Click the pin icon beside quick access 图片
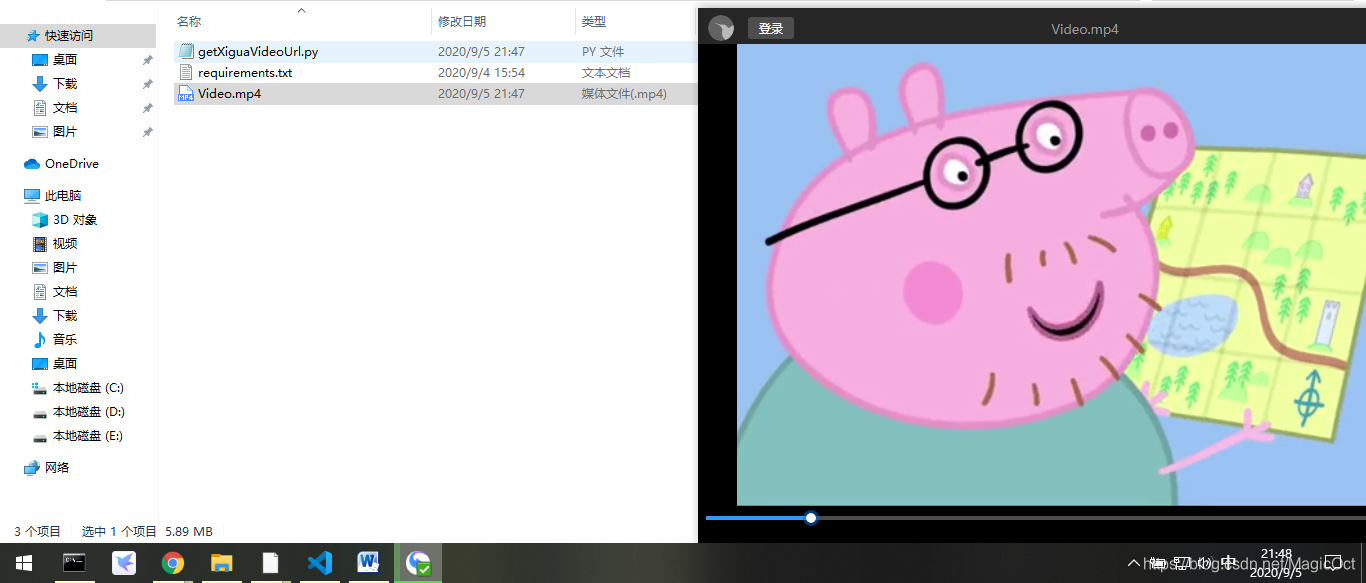Viewport: 1366px width, 583px height. click(147, 132)
